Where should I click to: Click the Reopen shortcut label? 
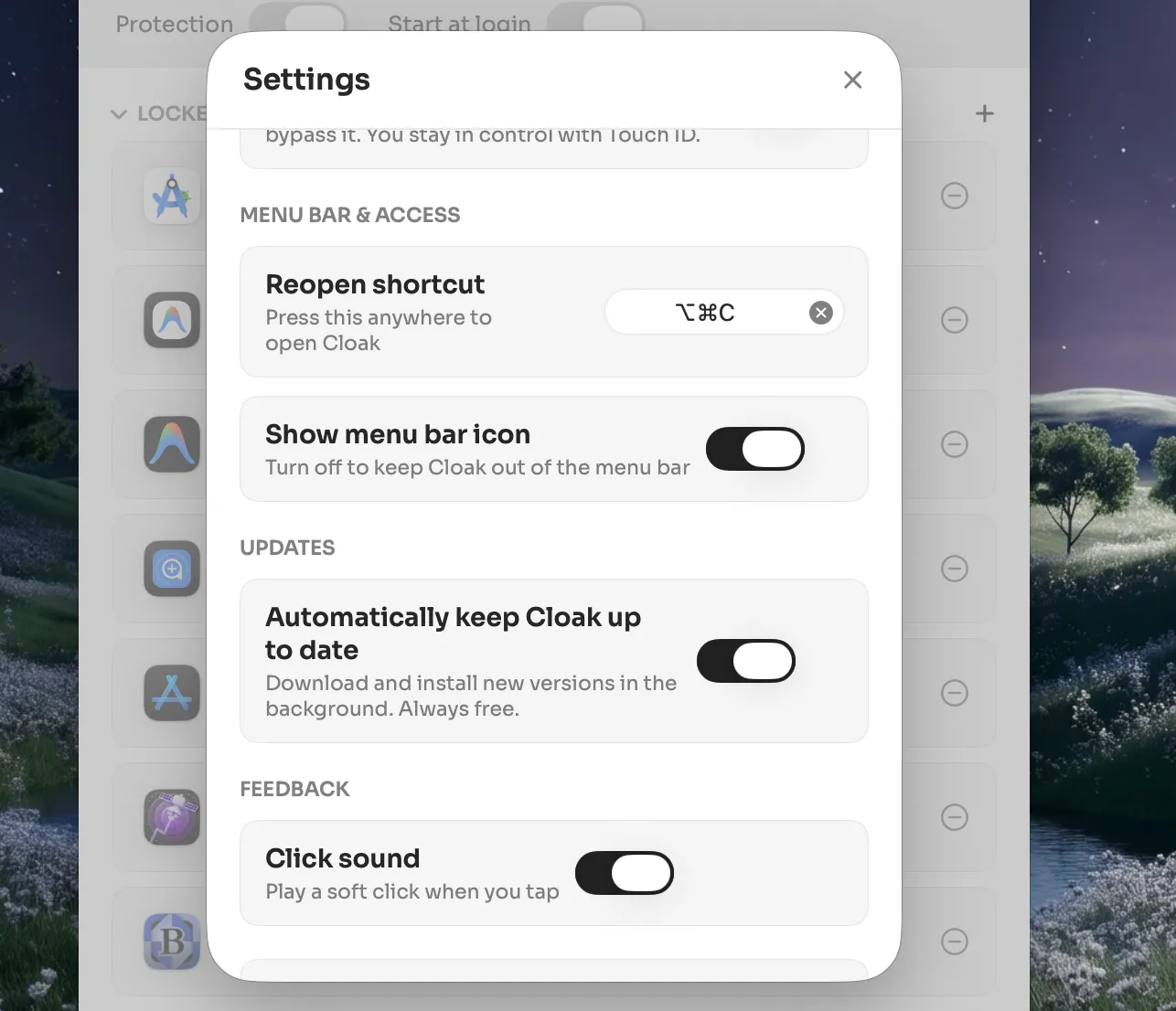coord(375,284)
